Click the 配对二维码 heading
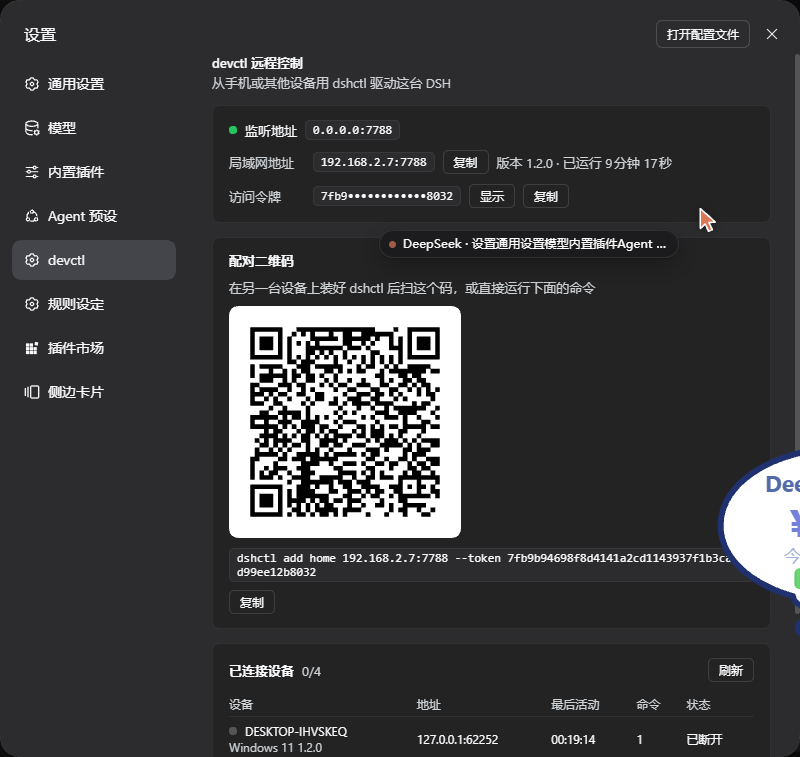This screenshot has width=800, height=757. [261, 261]
